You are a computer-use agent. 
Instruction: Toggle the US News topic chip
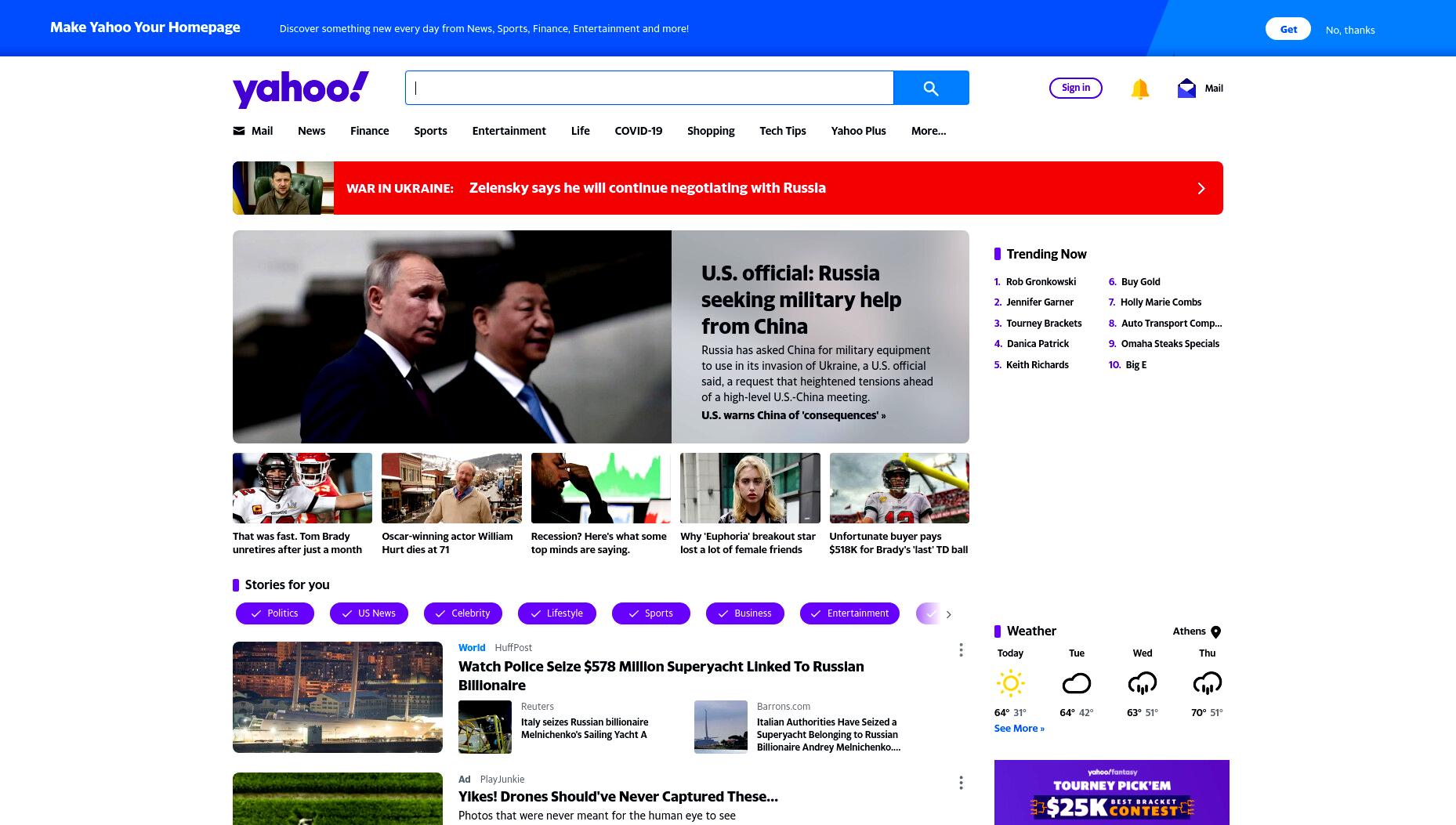[369, 613]
